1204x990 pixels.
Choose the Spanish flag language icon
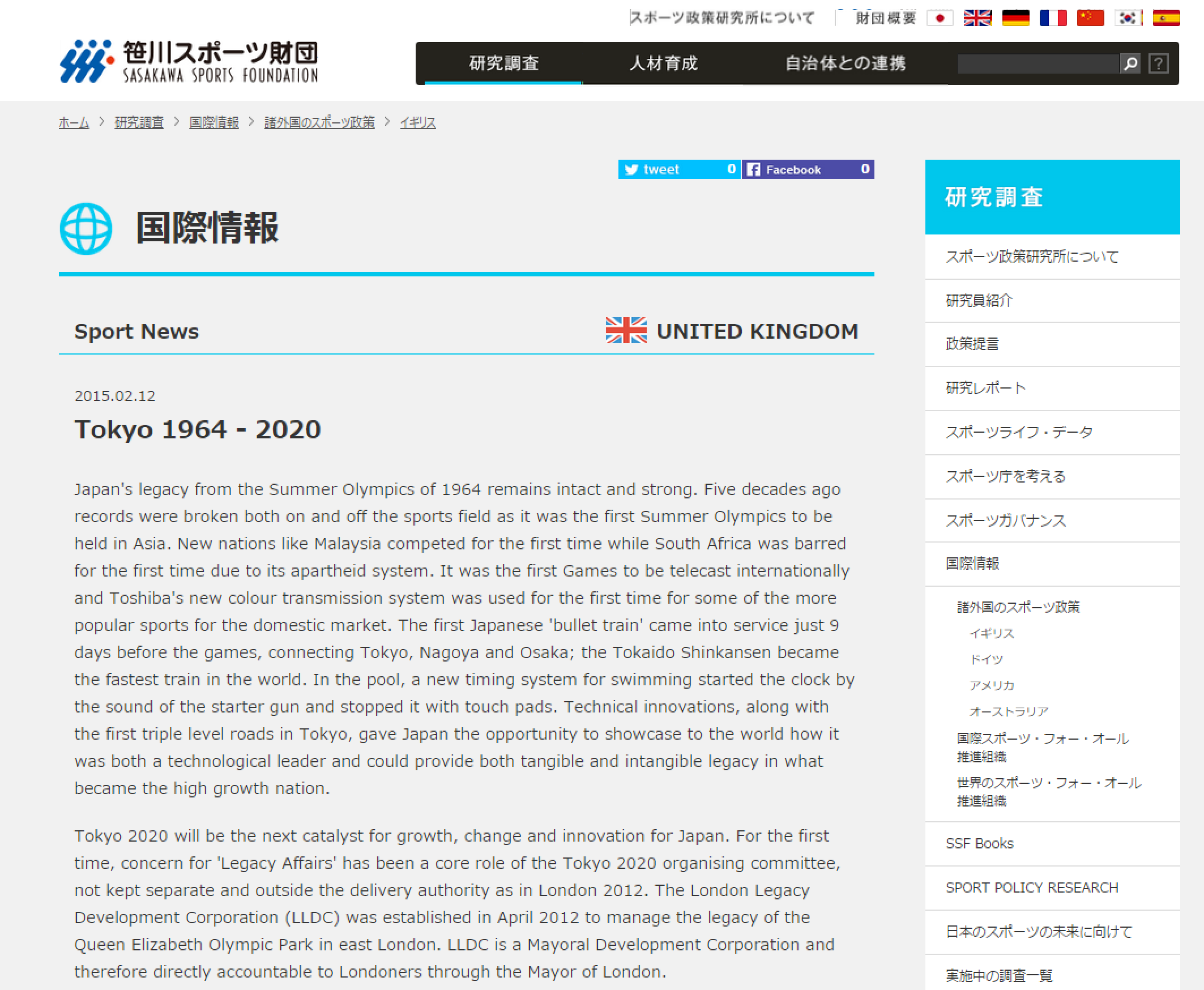click(1166, 18)
